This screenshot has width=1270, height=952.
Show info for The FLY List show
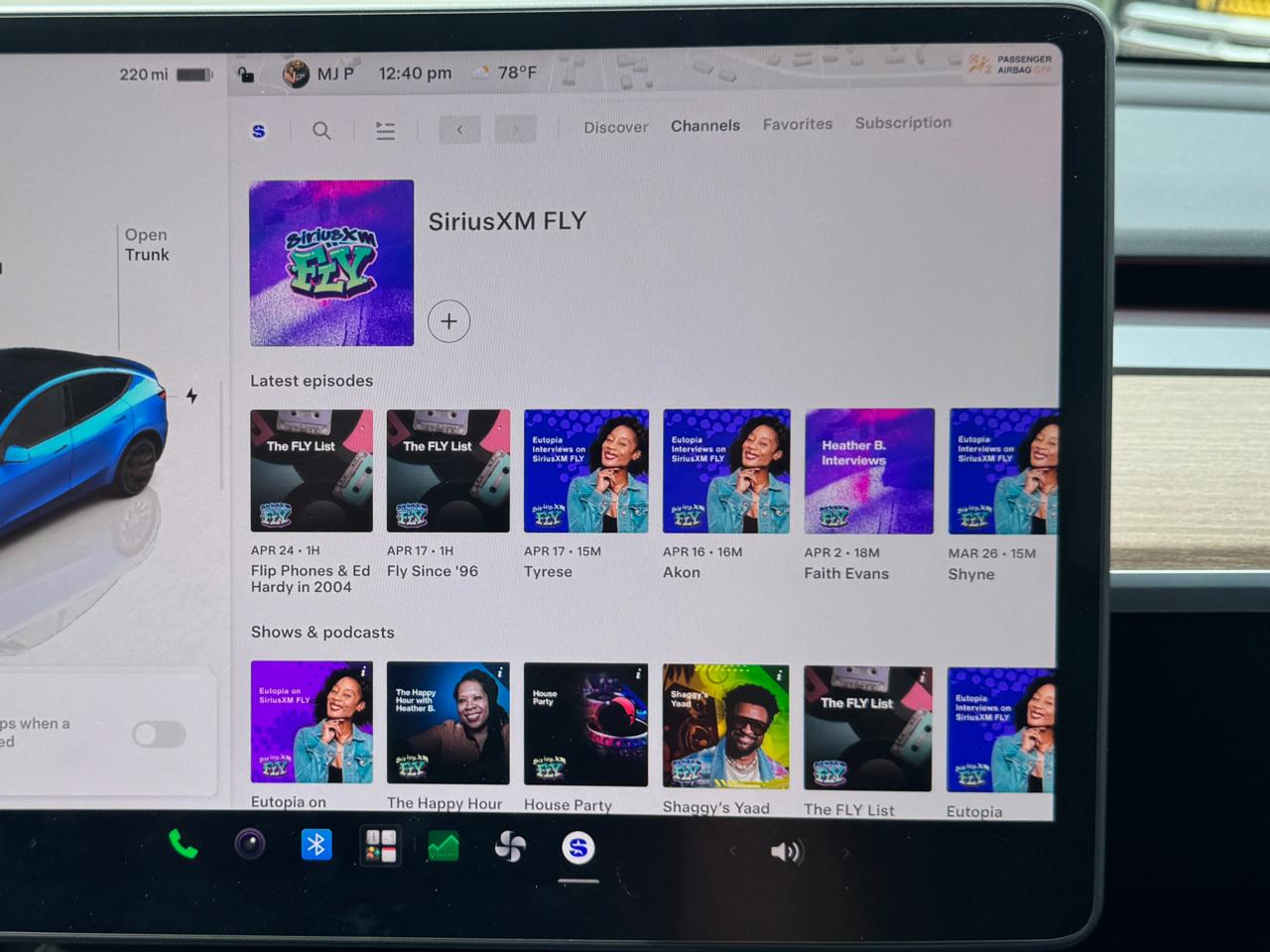(923, 678)
